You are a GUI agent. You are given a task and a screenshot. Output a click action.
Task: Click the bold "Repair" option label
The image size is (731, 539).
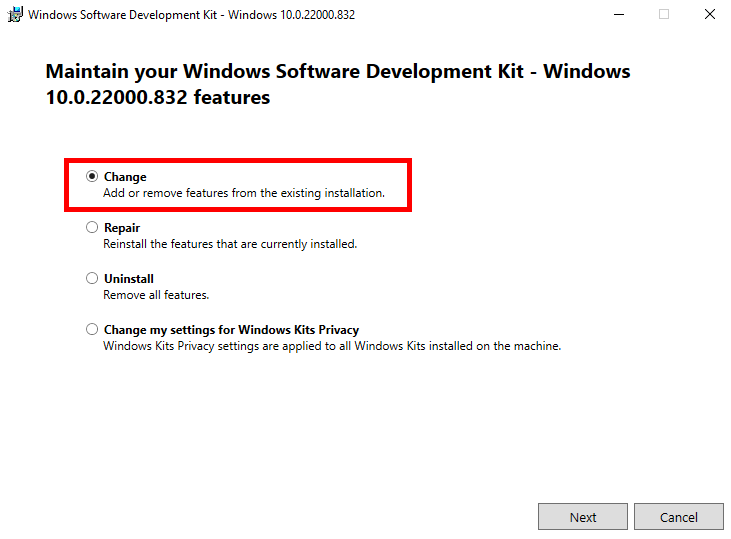122,228
